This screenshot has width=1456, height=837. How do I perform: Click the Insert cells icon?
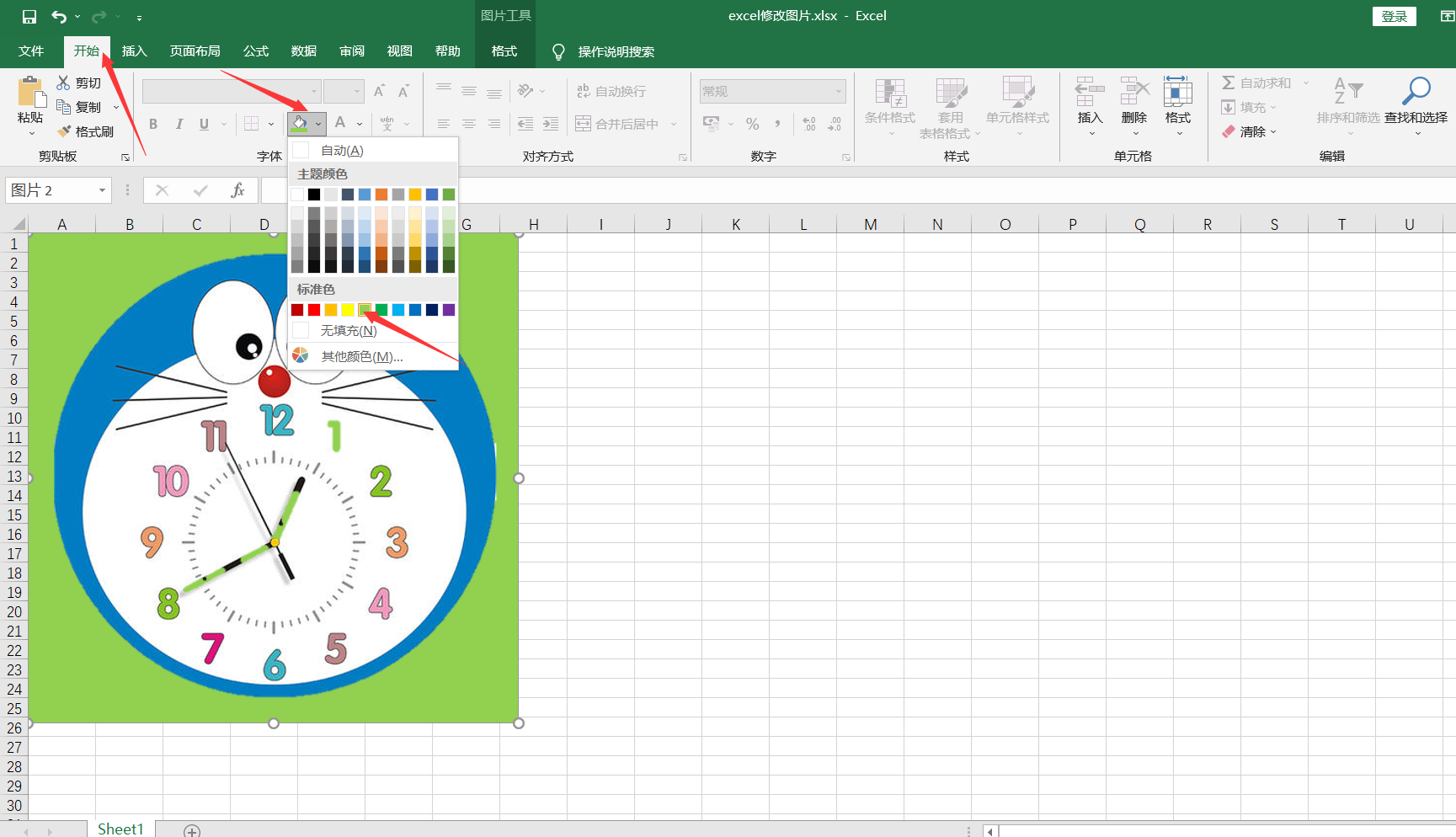tap(1090, 91)
